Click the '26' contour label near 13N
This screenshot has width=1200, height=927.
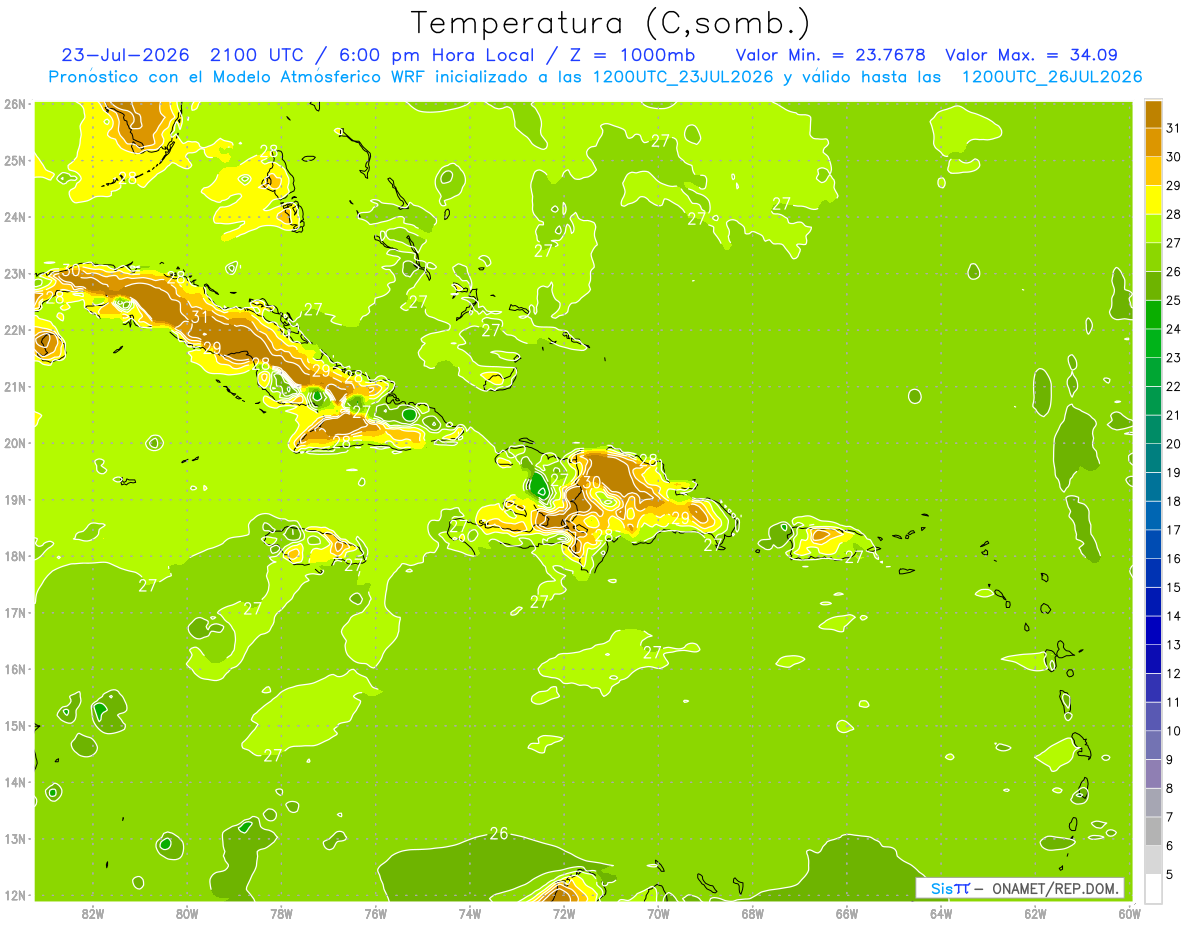tap(499, 833)
